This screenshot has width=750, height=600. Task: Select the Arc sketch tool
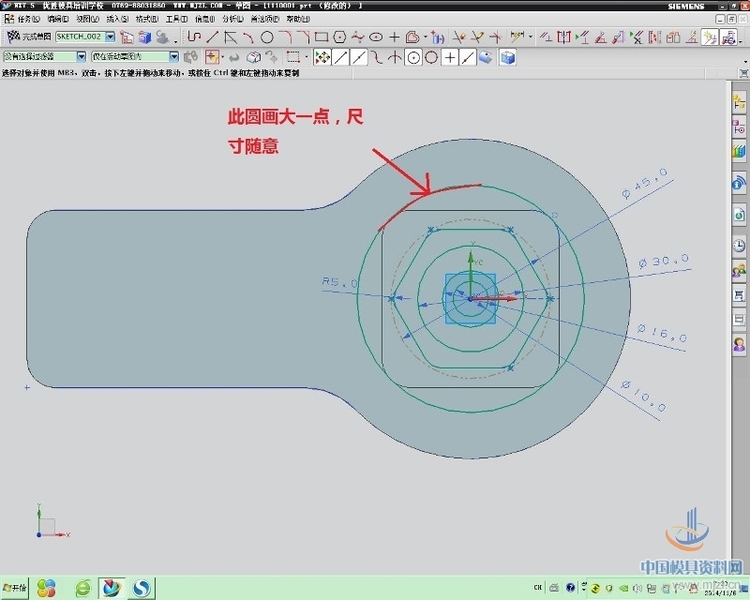[248, 37]
